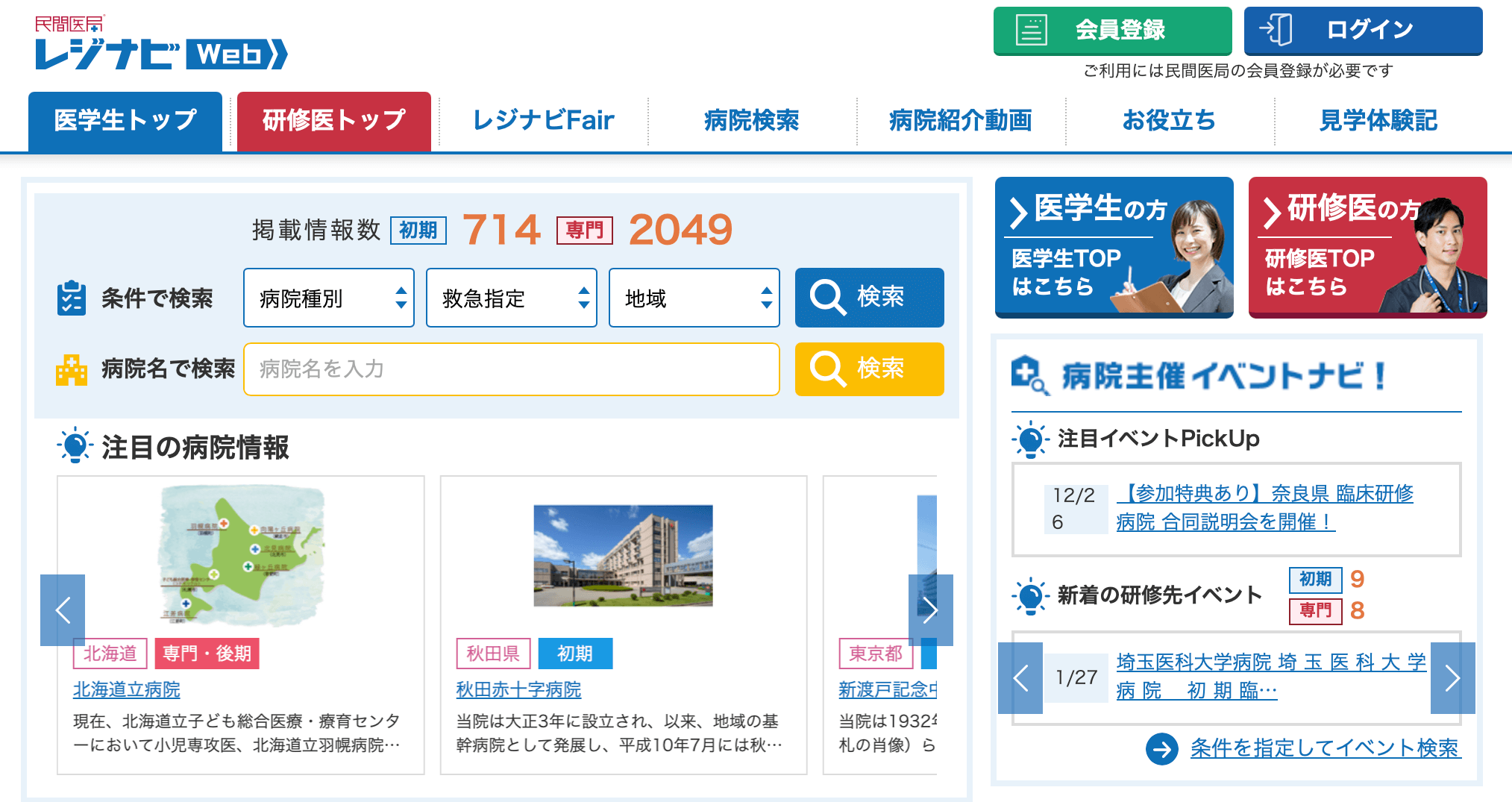Click the 条件を指定してイベント検索 arrow icon
This screenshot has height=802, width=1512.
(x=1161, y=748)
